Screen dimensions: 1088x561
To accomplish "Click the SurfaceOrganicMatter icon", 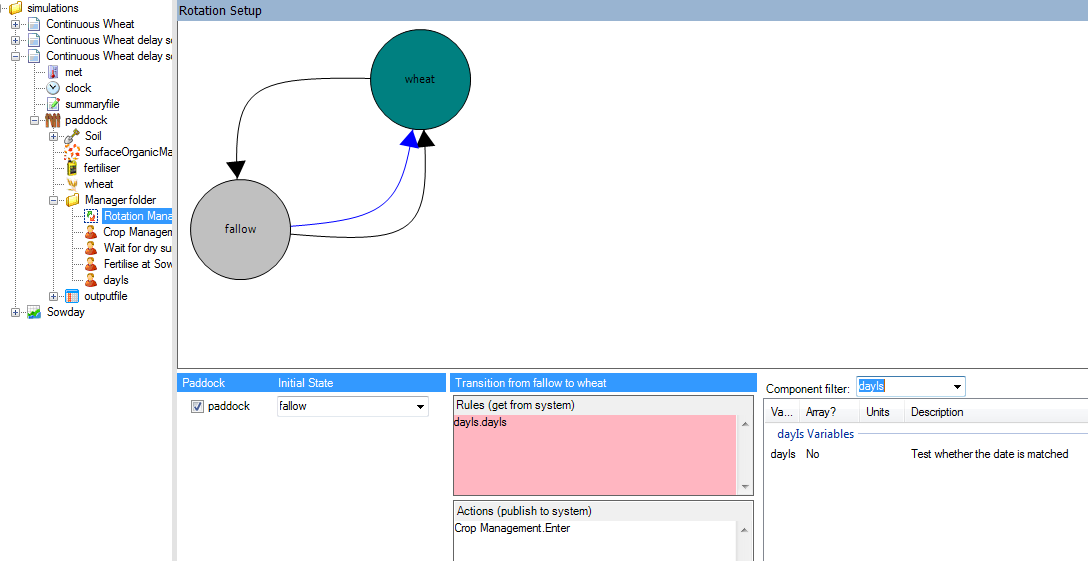I will (72, 152).
